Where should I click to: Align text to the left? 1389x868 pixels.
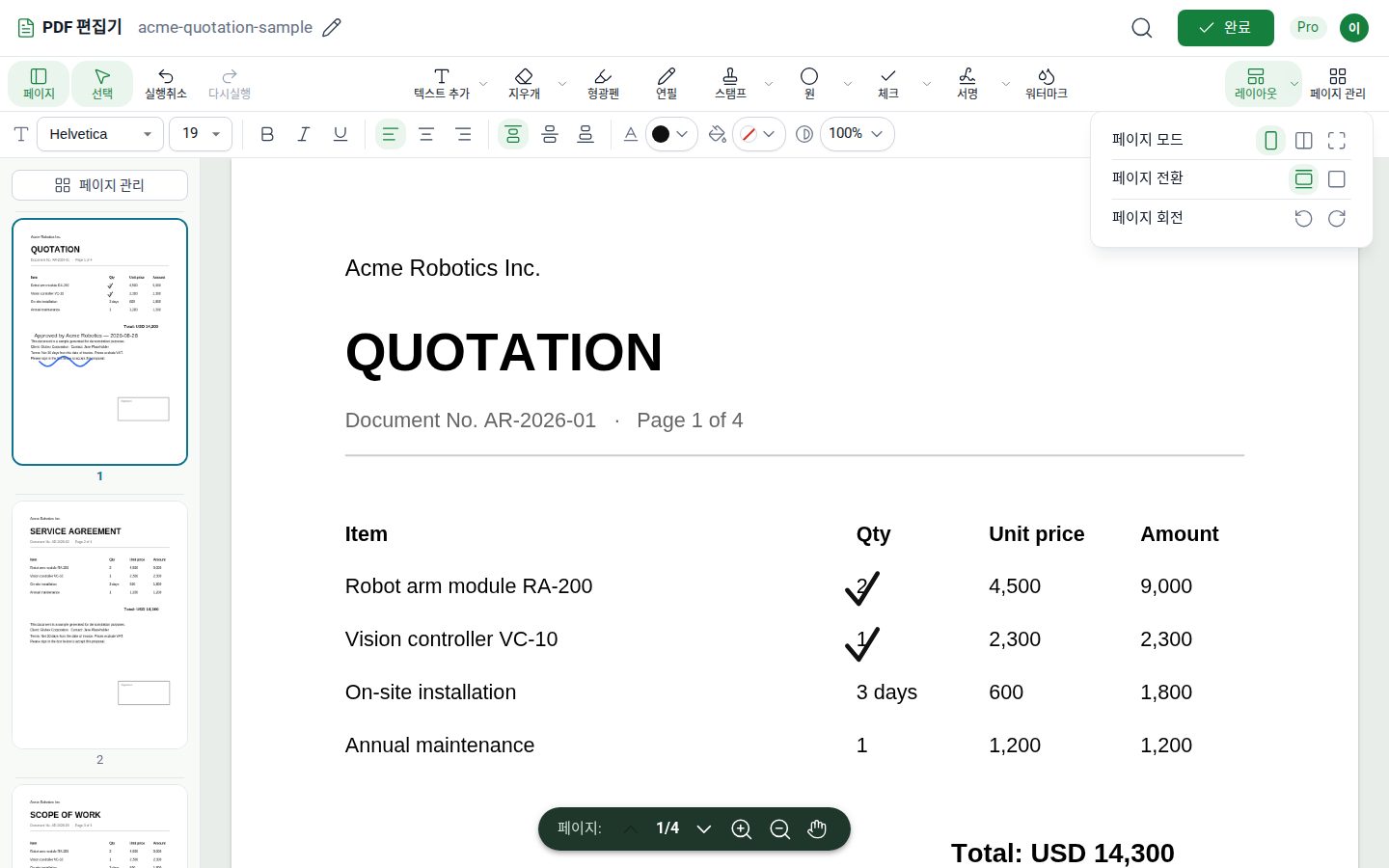390,134
